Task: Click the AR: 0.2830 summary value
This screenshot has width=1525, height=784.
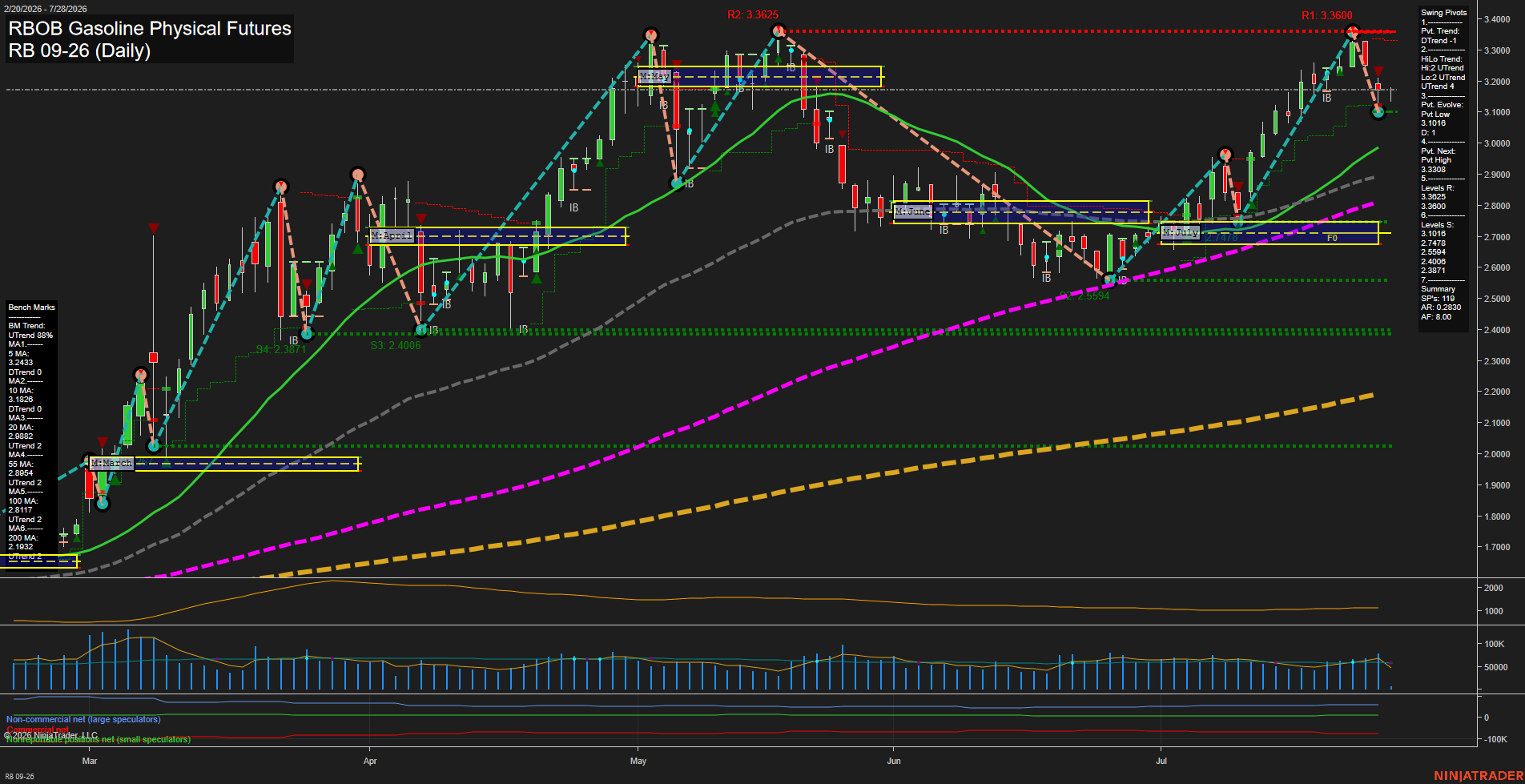Action: 1441,308
